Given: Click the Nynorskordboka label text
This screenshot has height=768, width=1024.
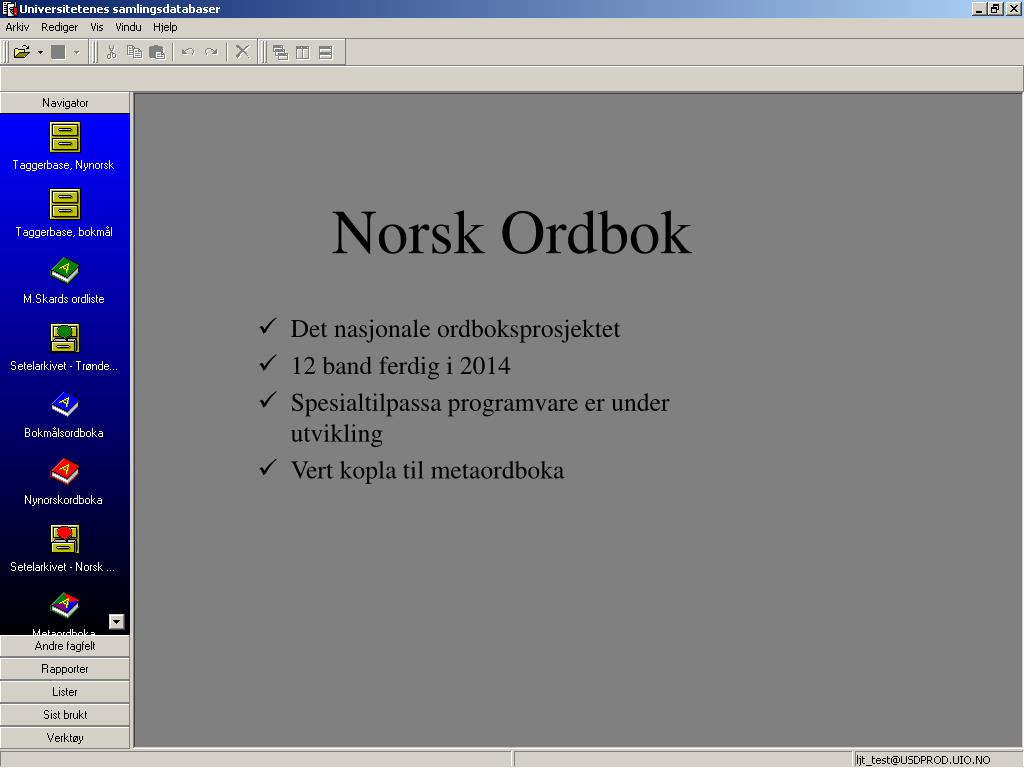Looking at the screenshot, I should tap(63, 500).
